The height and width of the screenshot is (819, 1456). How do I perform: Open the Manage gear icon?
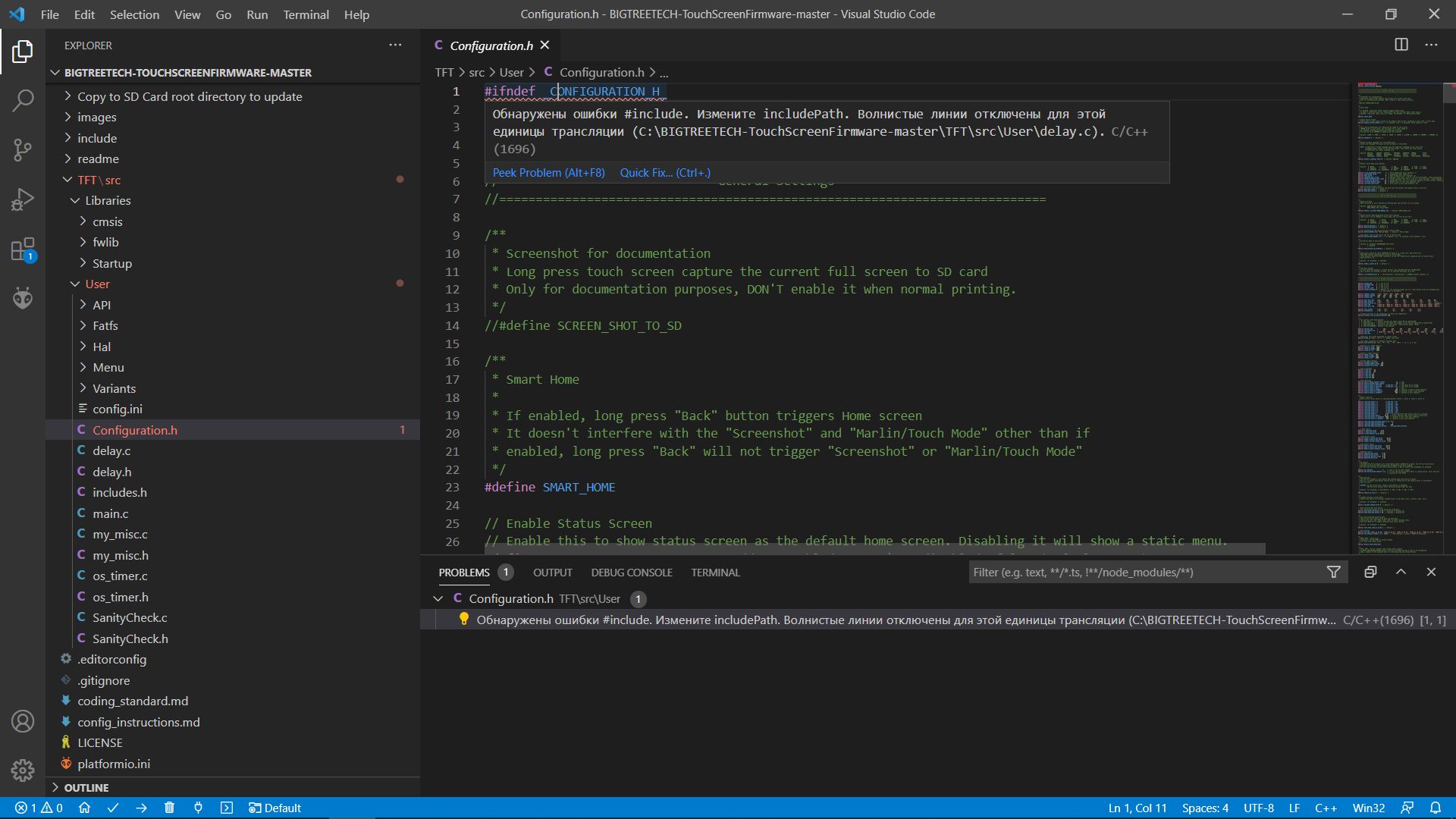tap(23, 770)
